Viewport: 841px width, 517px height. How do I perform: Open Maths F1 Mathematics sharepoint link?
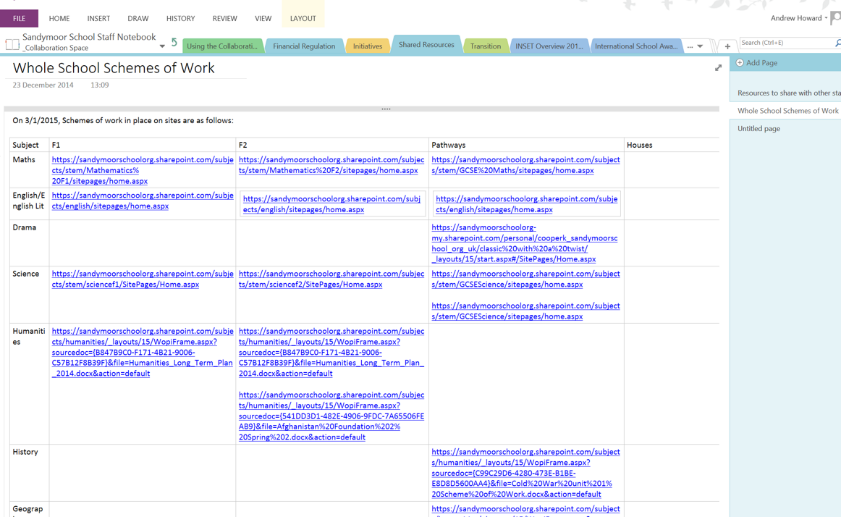(142, 170)
